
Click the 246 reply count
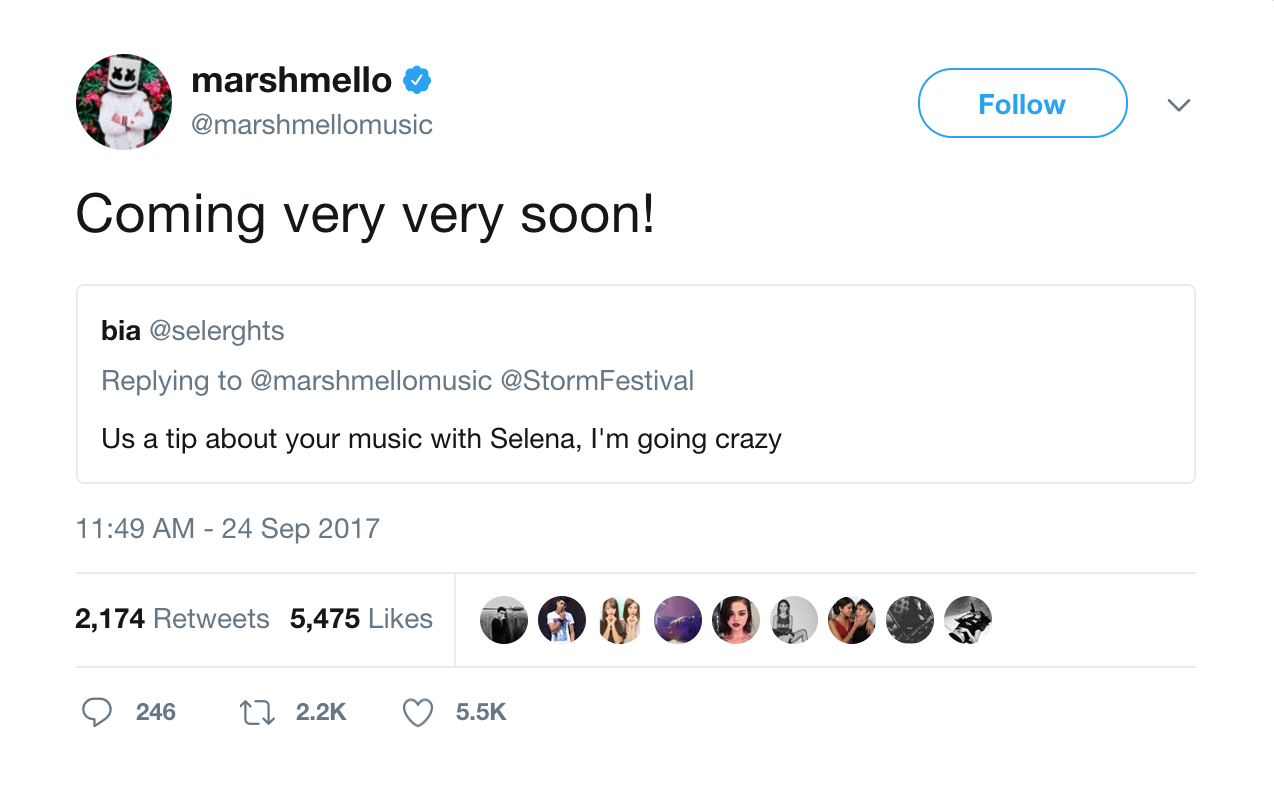pyautogui.click(x=156, y=712)
